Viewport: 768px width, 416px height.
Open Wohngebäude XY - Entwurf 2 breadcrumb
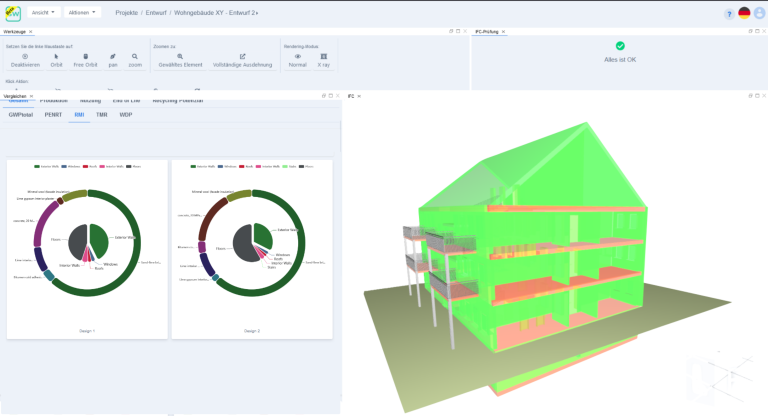(x=215, y=13)
